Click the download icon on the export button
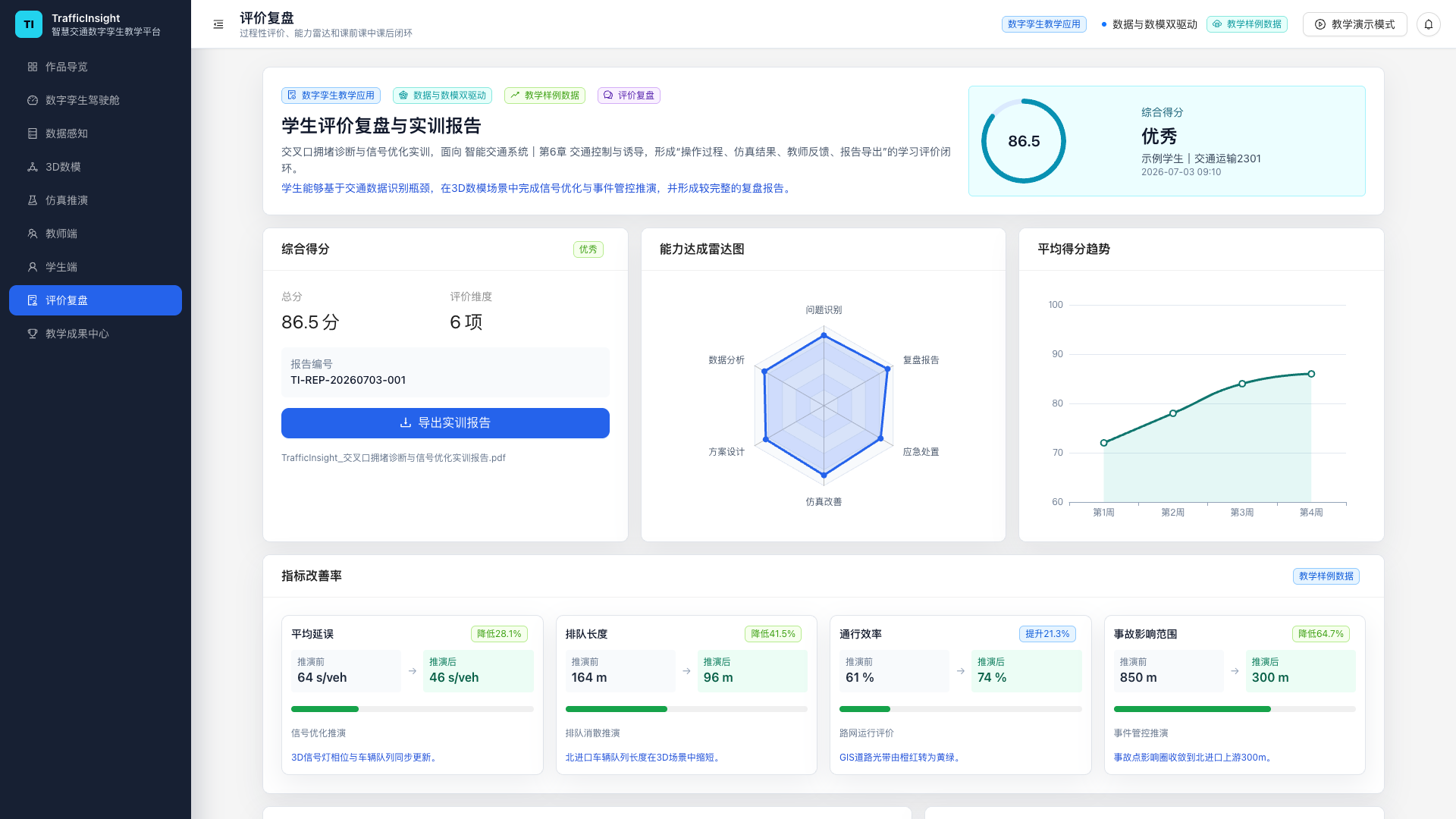The width and height of the screenshot is (1456, 819). point(406,423)
